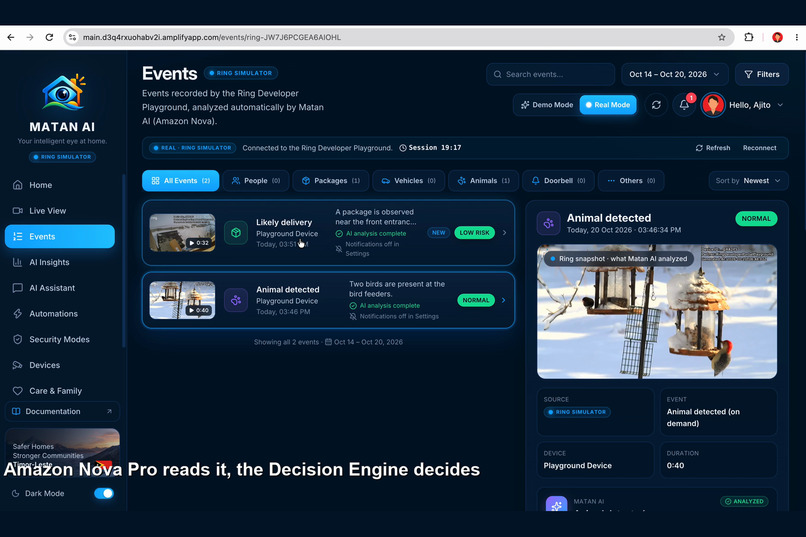Click the browser forward arrow
The width and height of the screenshot is (806, 537).
point(30,37)
